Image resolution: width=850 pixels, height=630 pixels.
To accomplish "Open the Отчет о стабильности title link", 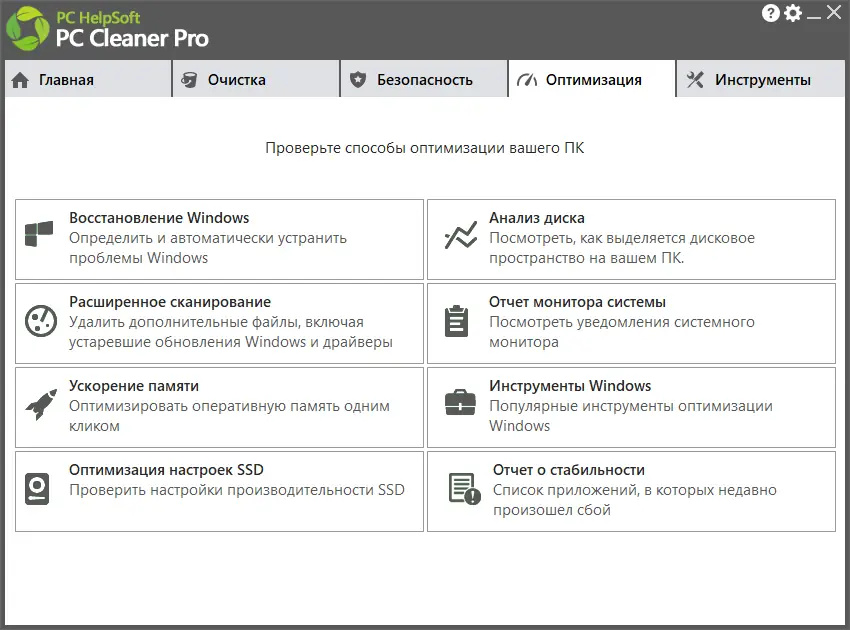I will click(x=569, y=470).
